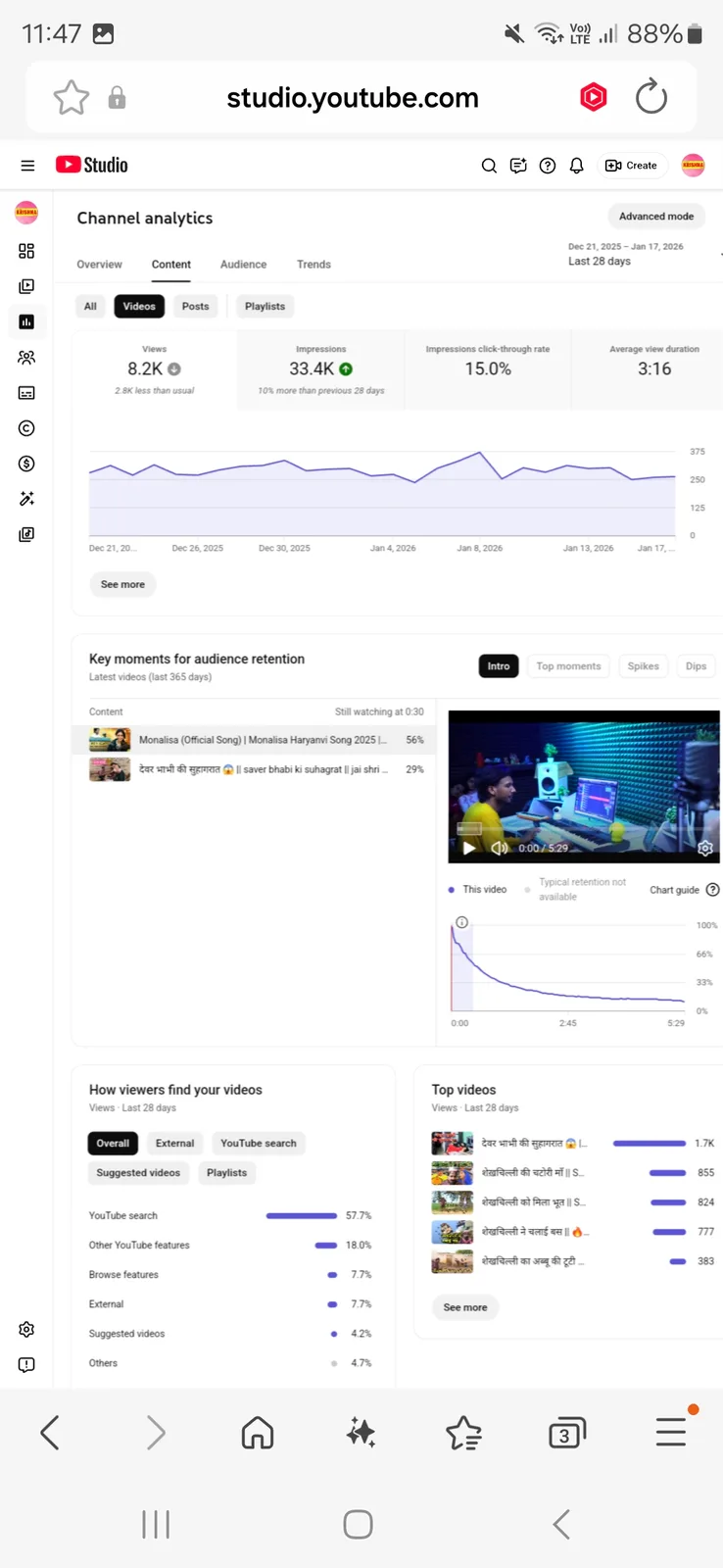This screenshot has height=1568, width=723.
Task: Open the help question mark icon in header
Action: pos(548,166)
